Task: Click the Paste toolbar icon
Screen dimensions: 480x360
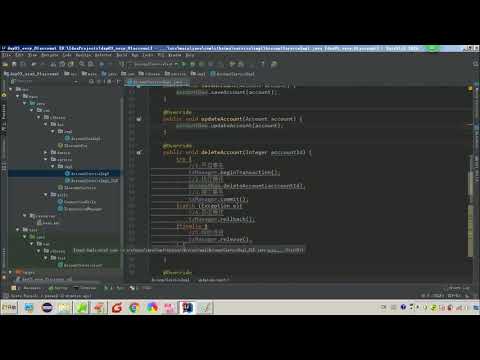Action: 71,64
